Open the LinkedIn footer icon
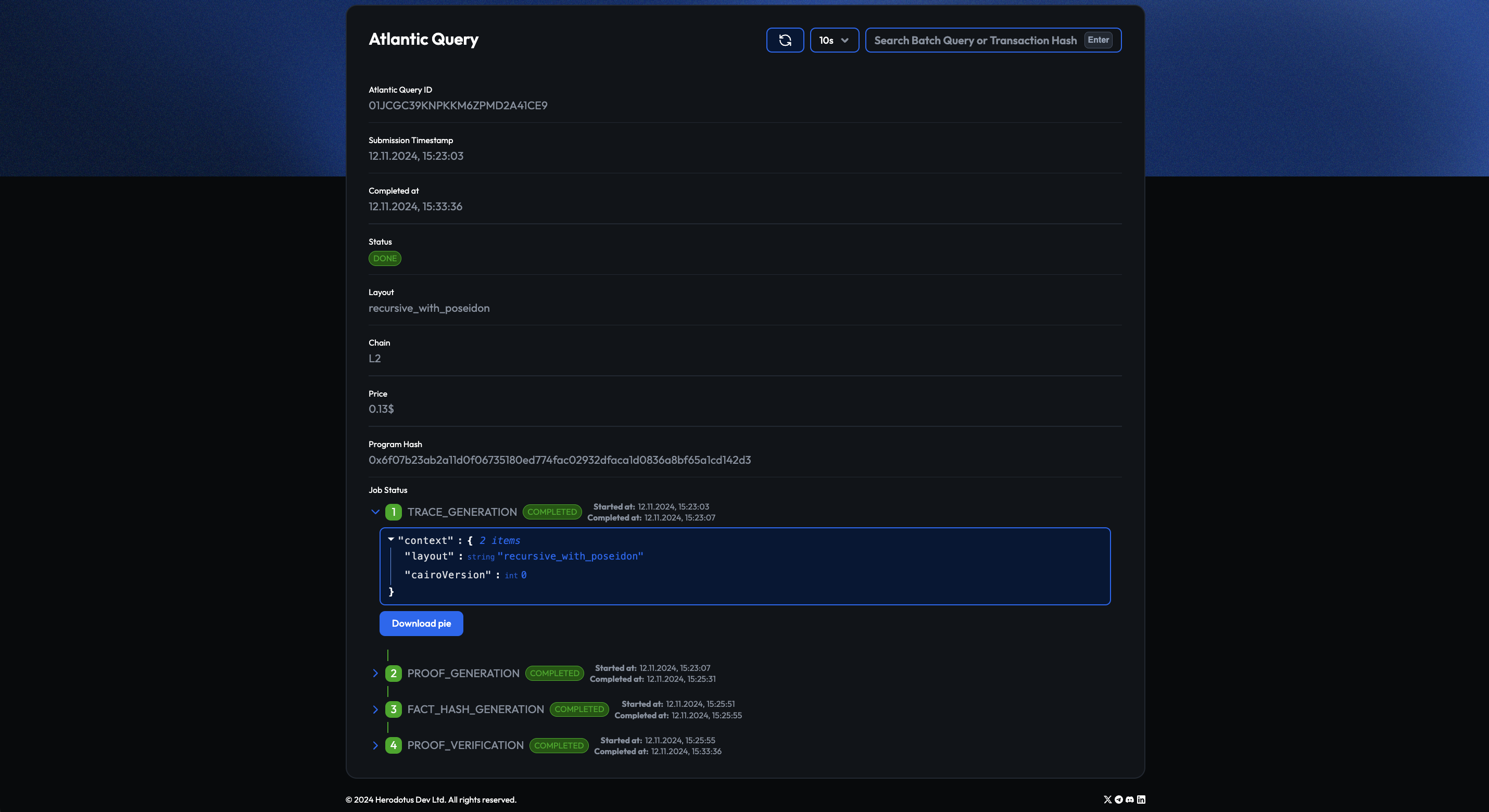The height and width of the screenshot is (812, 1489). click(x=1141, y=800)
